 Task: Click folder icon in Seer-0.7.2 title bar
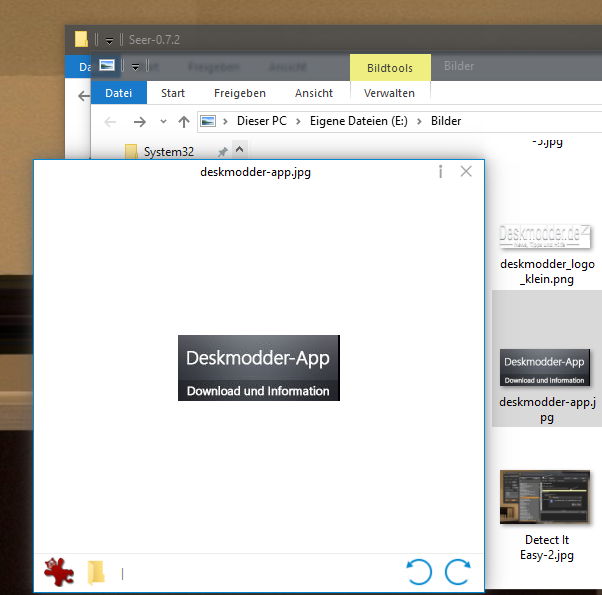[81, 39]
